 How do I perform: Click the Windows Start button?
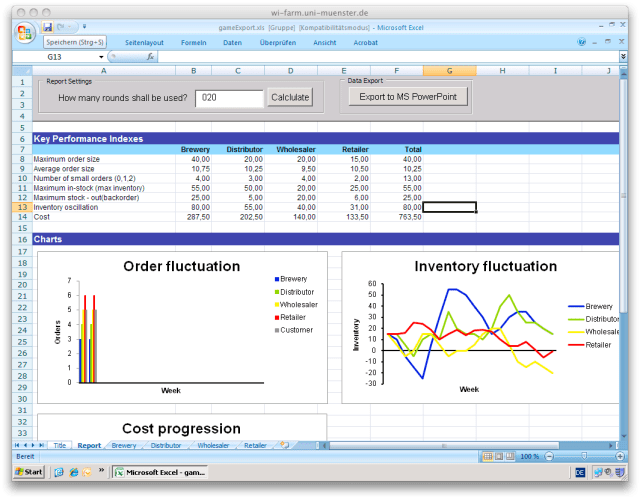click(29, 472)
